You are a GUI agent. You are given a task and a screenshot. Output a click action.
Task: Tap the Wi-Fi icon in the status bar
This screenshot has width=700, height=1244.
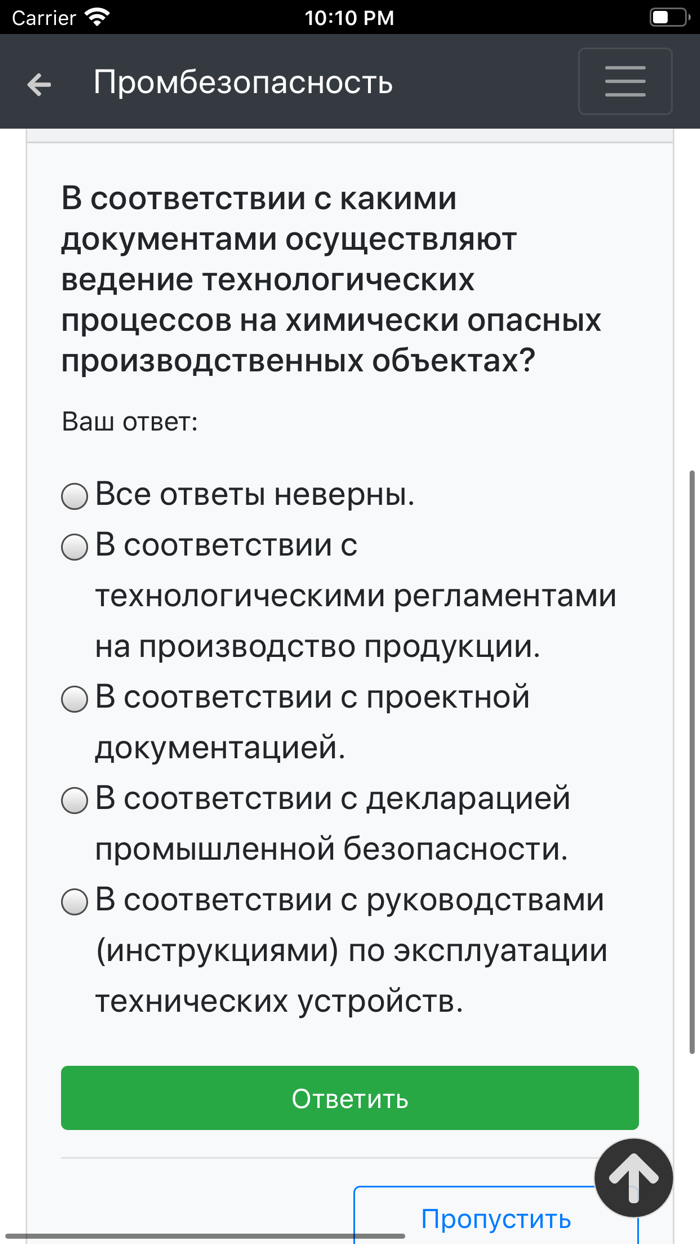[95, 16]
